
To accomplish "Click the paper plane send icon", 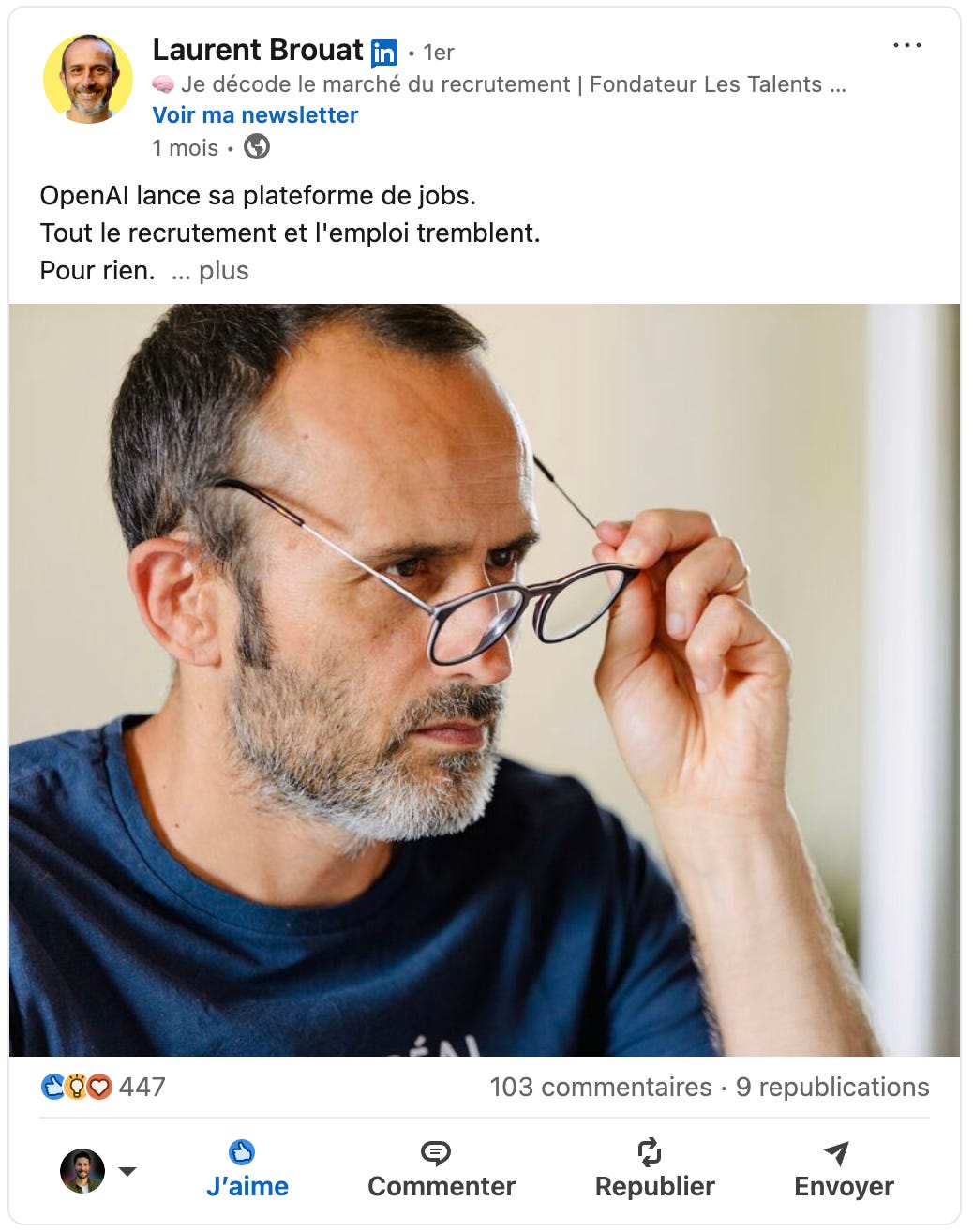I will pyautogui.click(x=836, y=1152).
